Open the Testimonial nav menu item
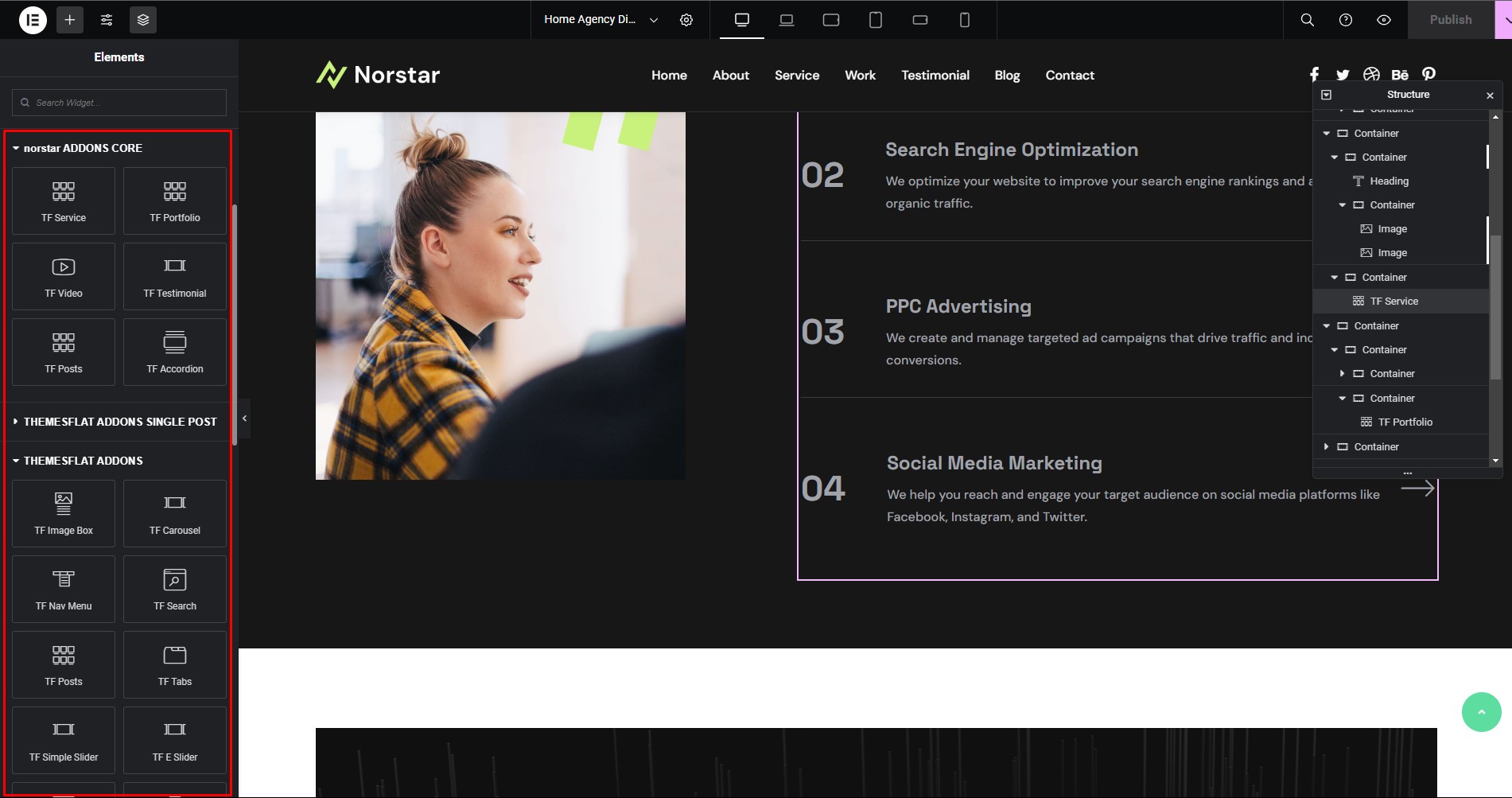 tap(935, 76)
